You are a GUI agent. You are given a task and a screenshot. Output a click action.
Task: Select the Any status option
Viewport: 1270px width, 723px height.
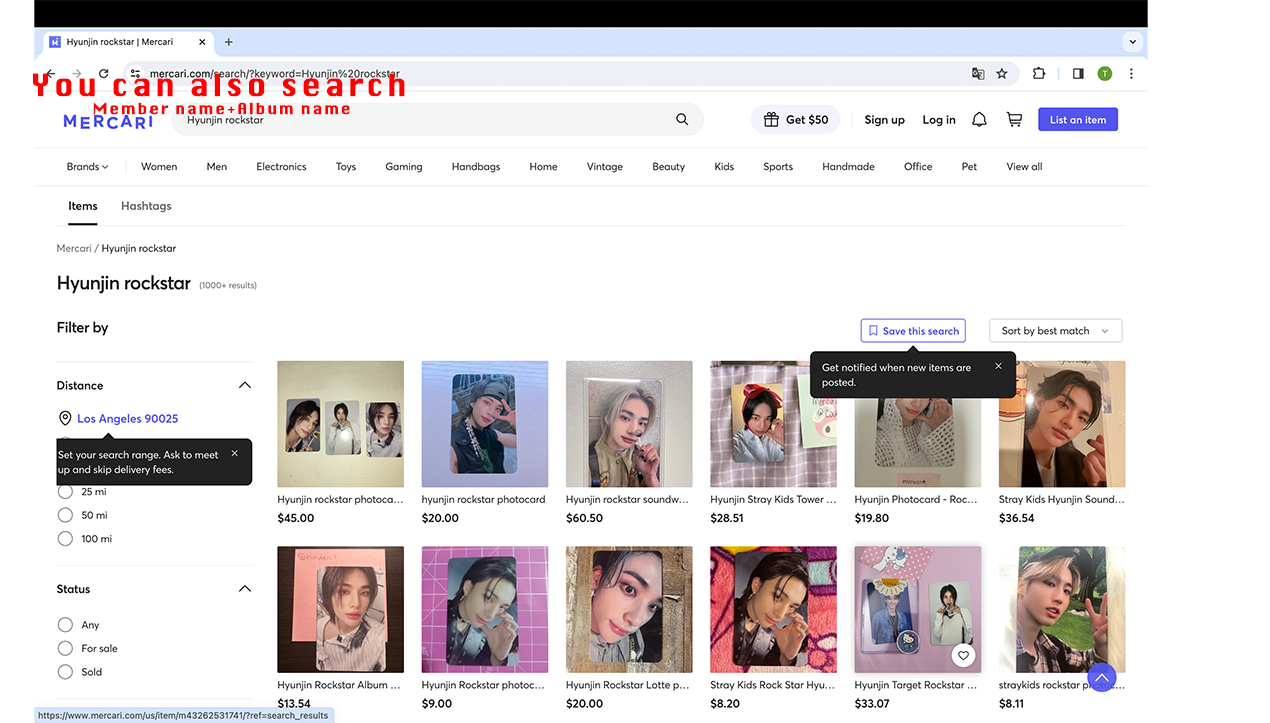pyautogui.click(x=65, y=625)
